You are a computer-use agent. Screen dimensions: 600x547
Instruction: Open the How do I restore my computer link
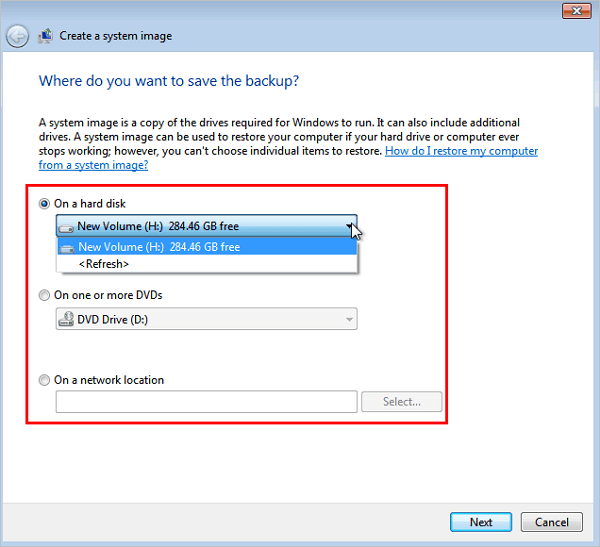click(x=461, y=151)
